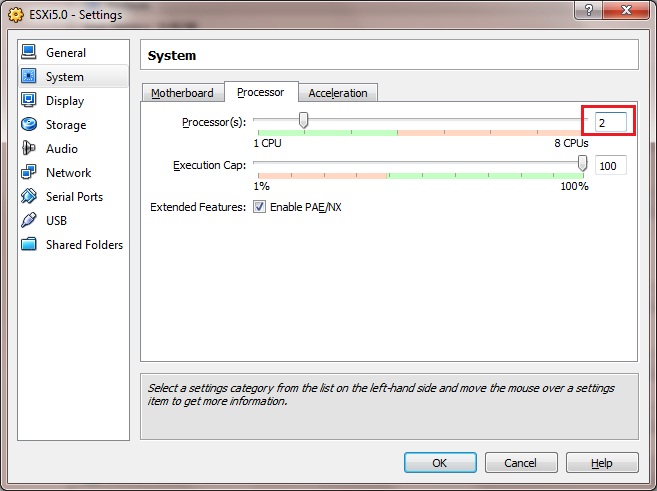Go to Display settings
The height and width of the screenshot is (491, 657).
coord(65,101)
